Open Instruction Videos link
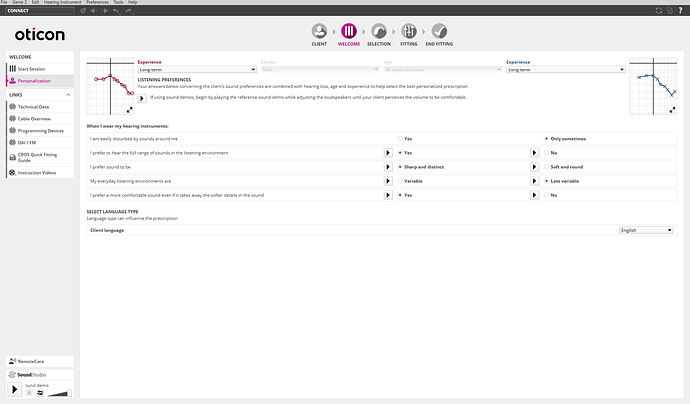 pos(40,173)
